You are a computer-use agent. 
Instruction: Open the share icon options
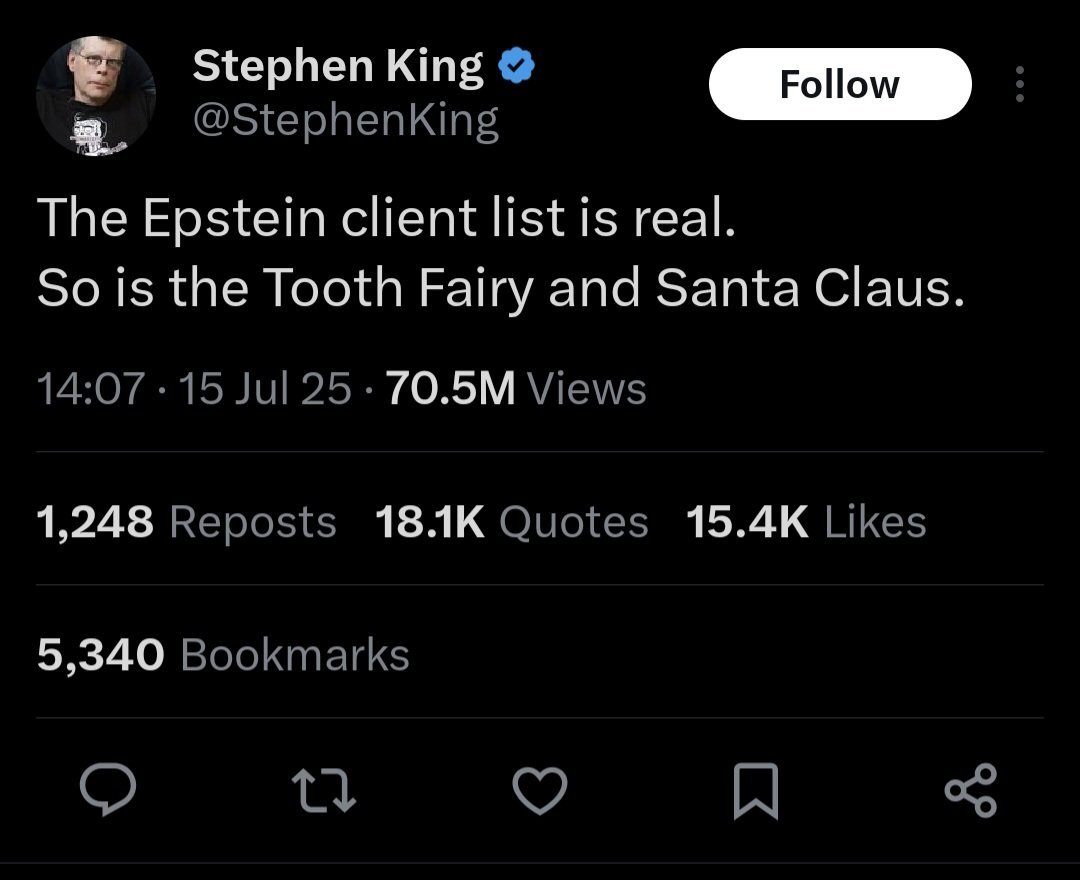pyautogui.click(x=970, y=791)
